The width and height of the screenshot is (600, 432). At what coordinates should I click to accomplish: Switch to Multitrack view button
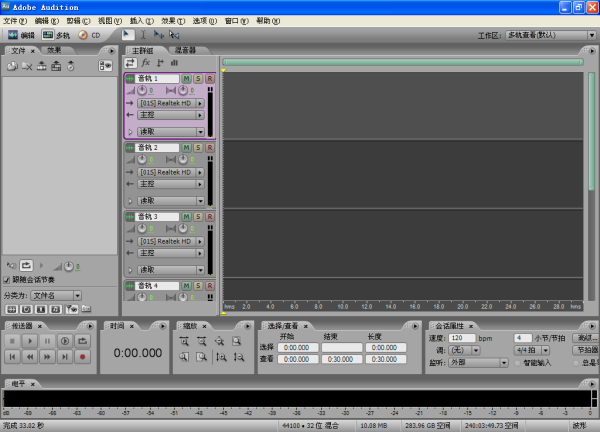tap(56, 35)
